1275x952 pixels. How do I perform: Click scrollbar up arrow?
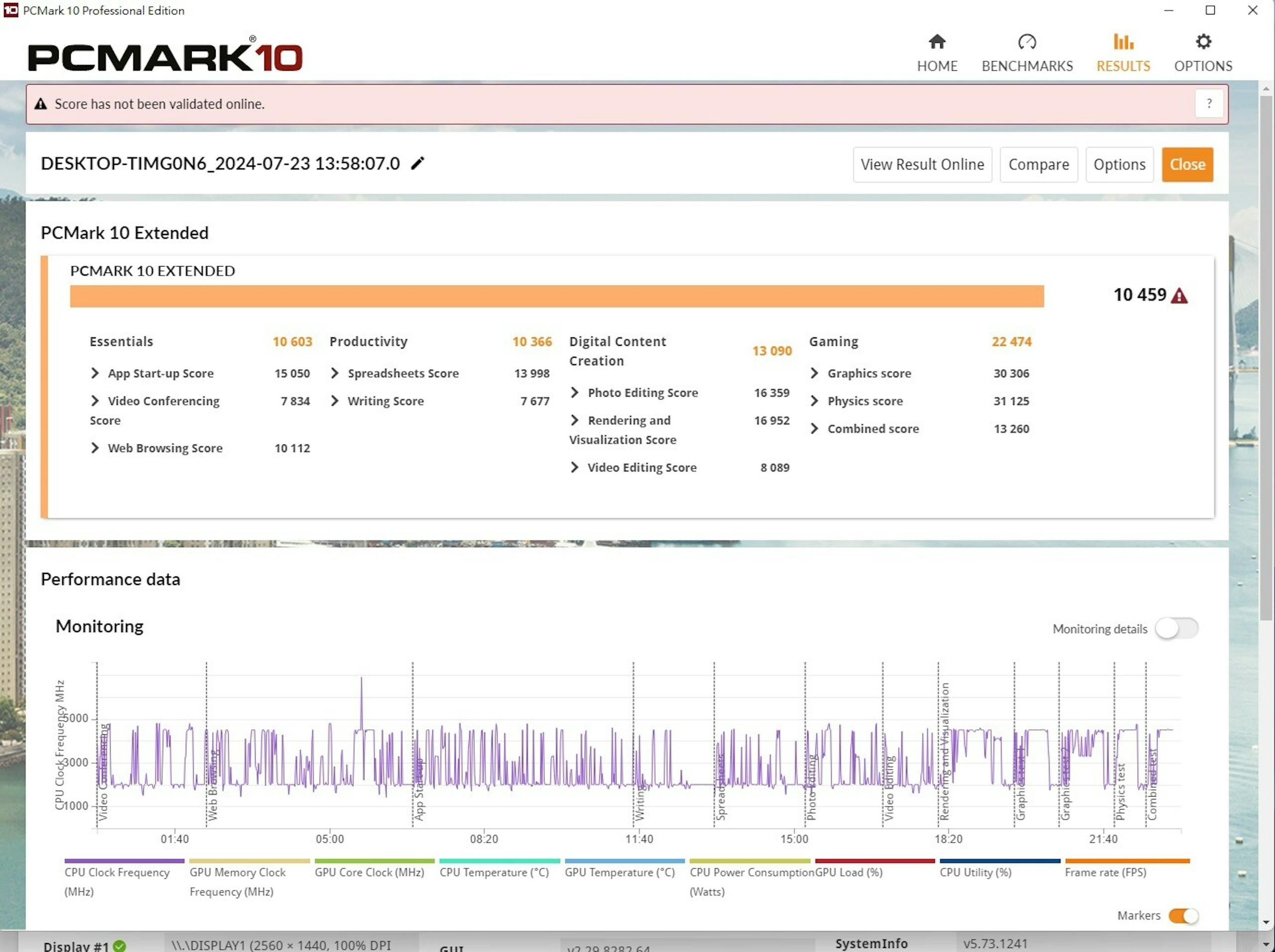(x=1266, y=89)
